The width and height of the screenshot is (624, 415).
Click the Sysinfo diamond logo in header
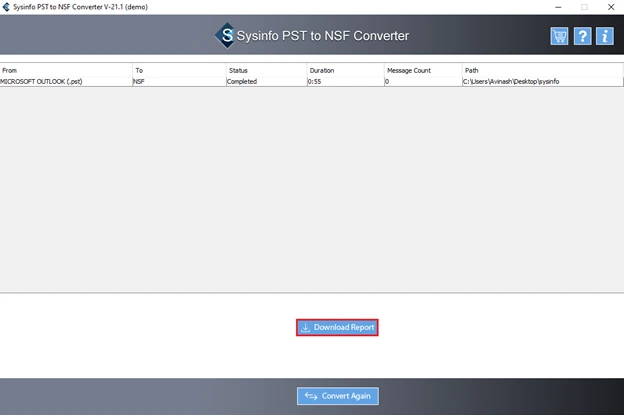(226, 35)
